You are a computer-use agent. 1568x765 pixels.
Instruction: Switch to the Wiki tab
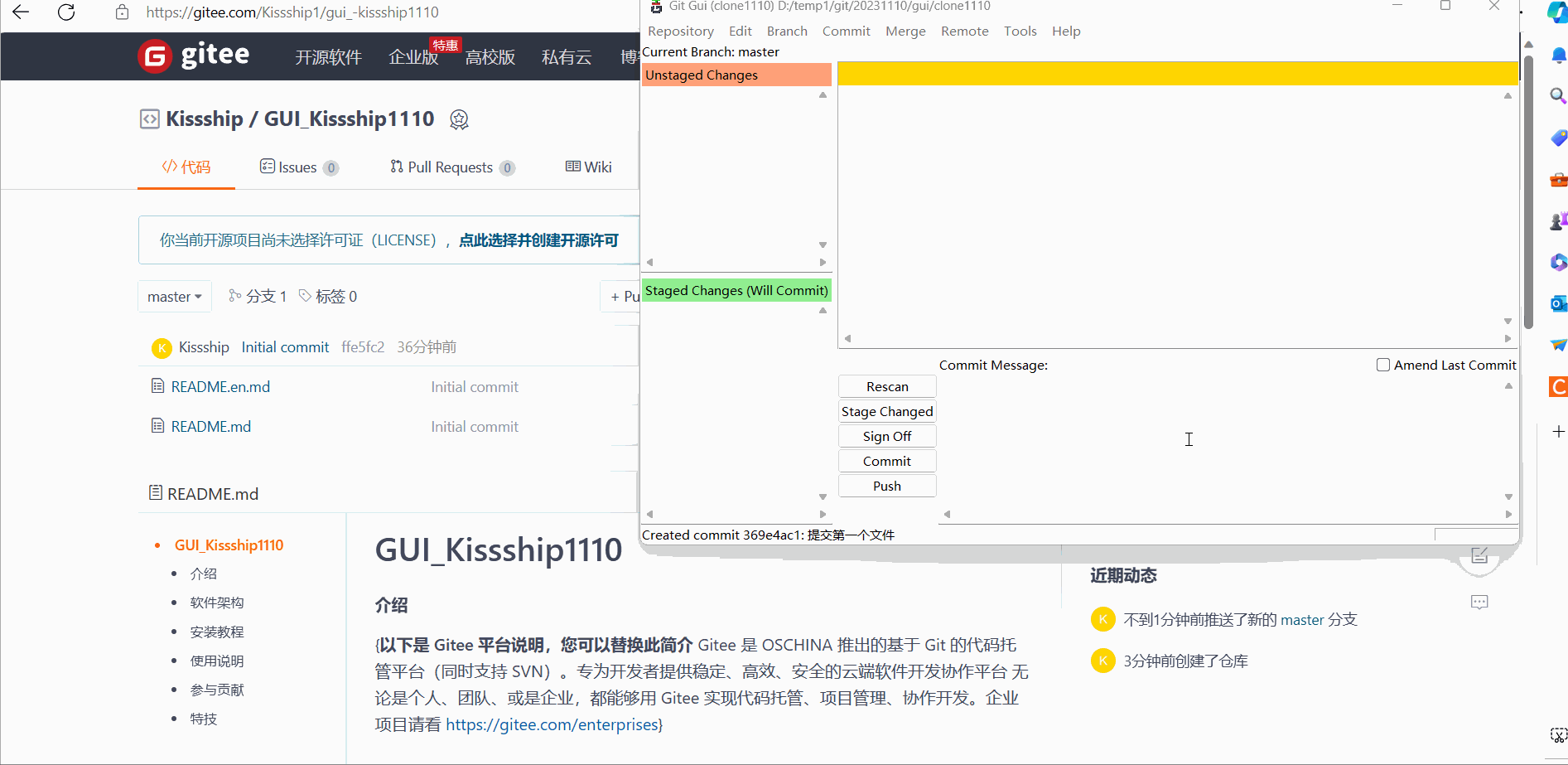click(588, 167)
